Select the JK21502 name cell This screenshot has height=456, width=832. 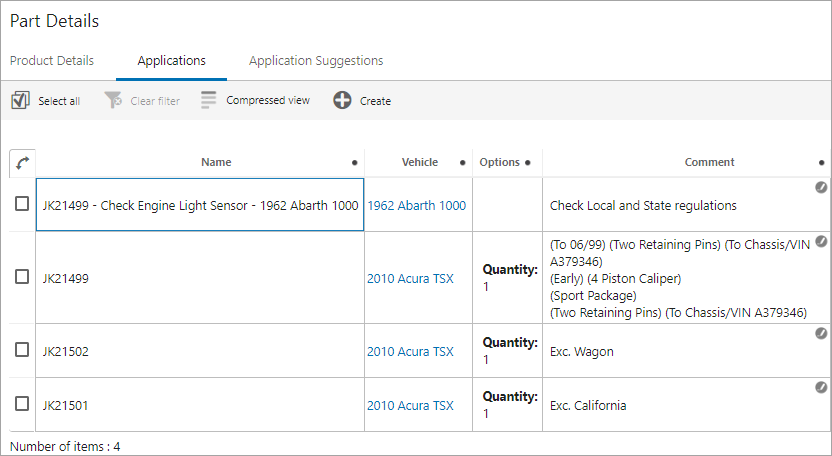pos(200,351)
